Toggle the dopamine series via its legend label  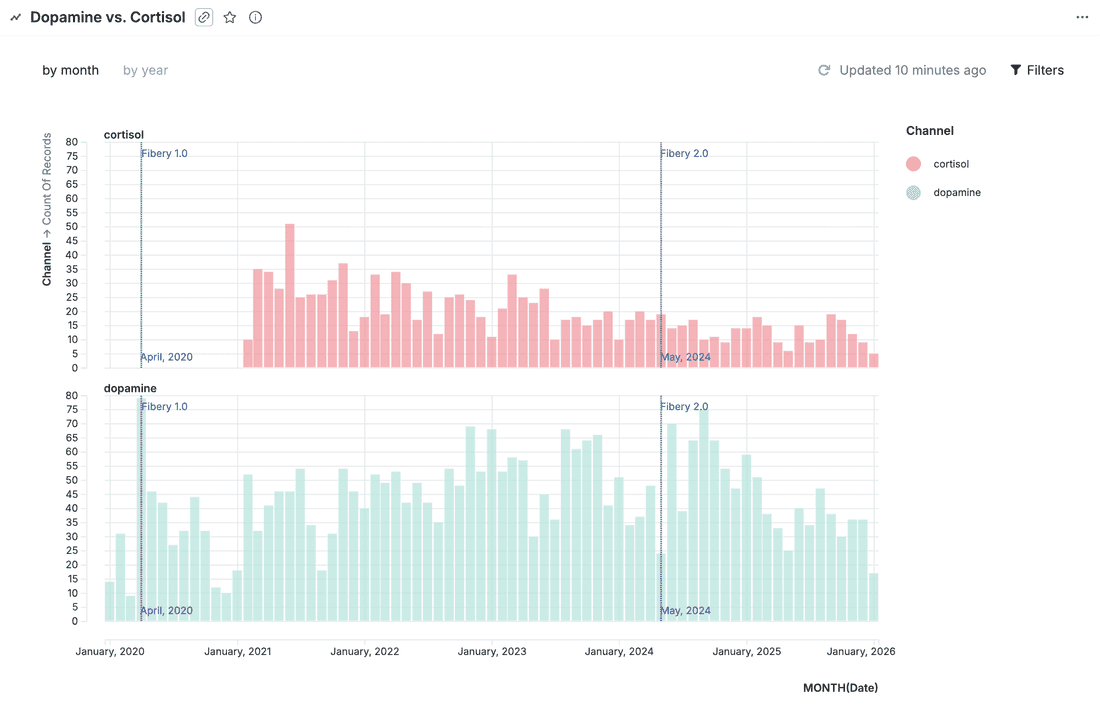pos(957,193)
